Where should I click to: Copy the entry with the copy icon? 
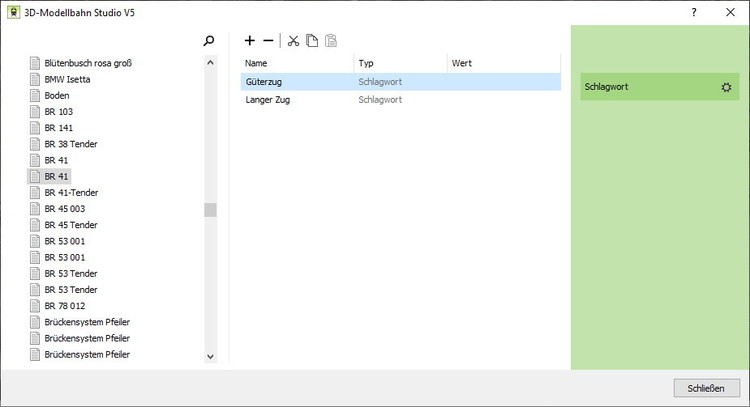[312, 41]
